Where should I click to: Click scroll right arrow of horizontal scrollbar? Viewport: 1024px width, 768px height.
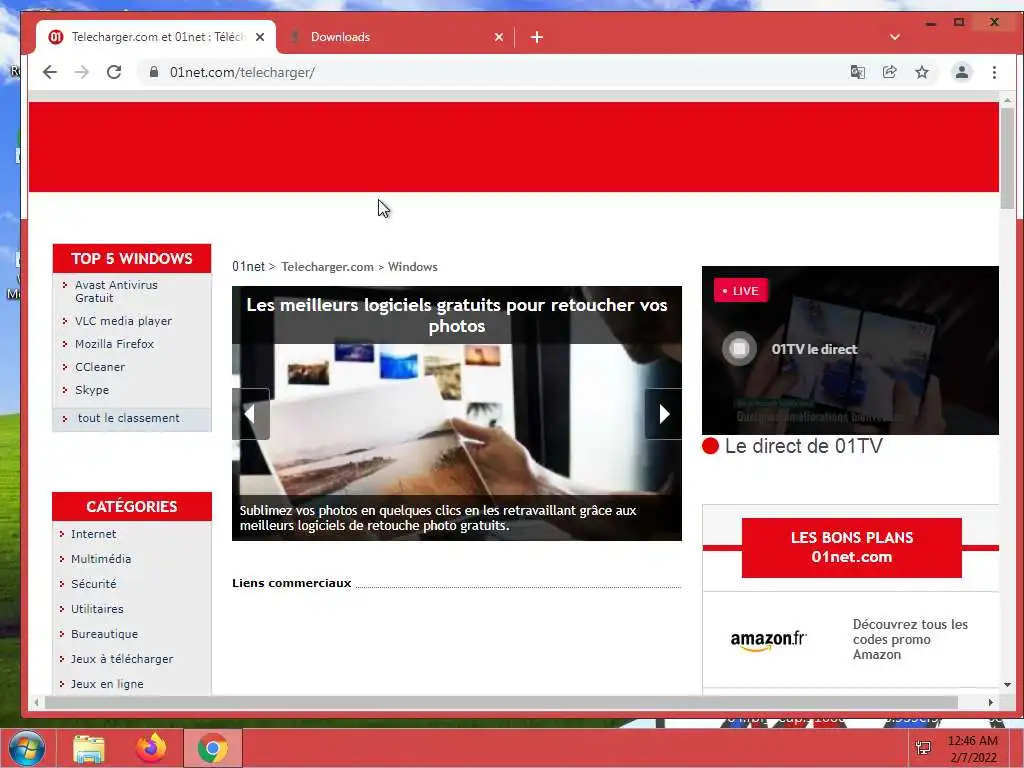[x=991, y=703]
